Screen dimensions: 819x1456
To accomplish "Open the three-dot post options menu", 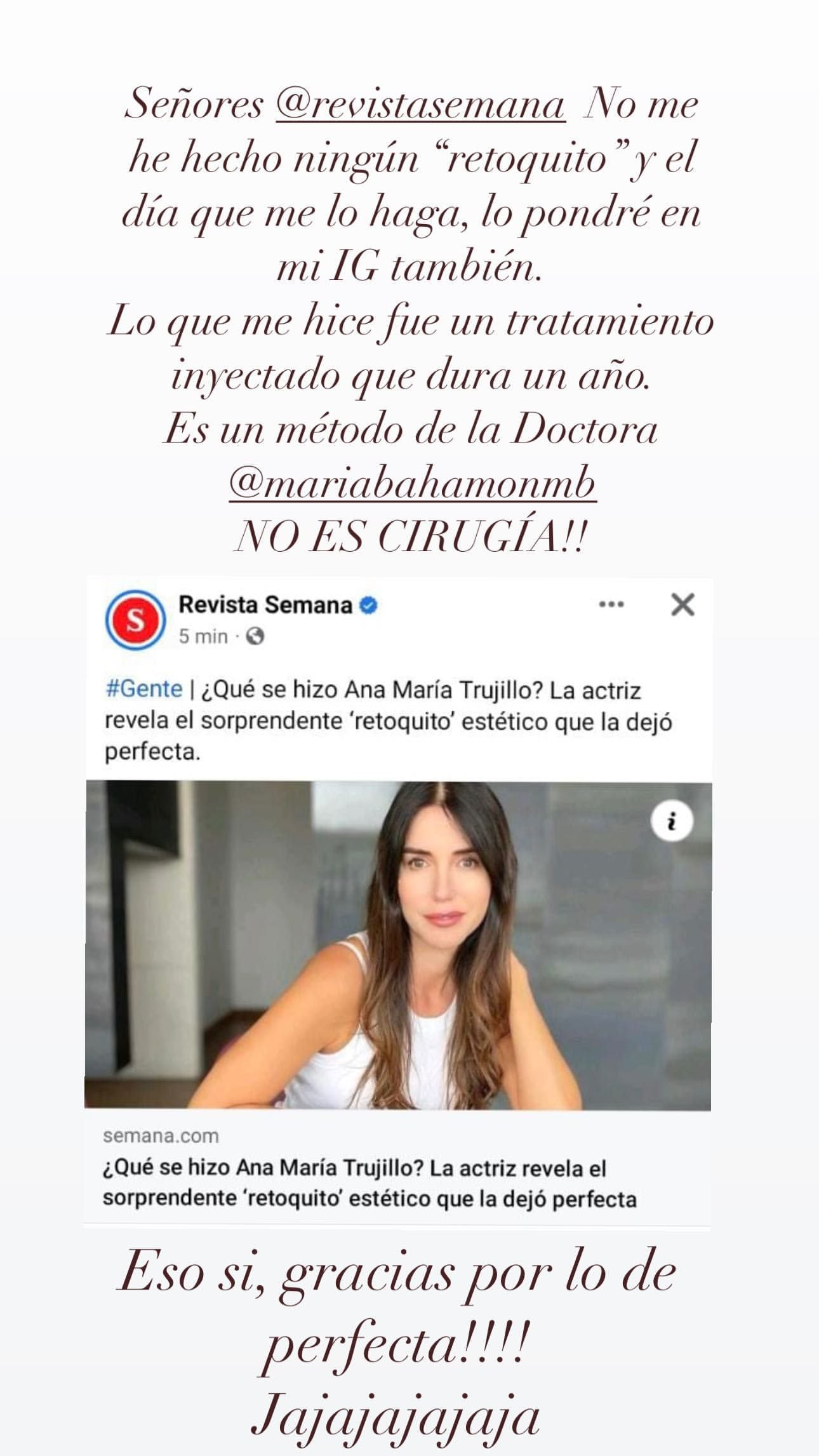I will [611, 605].
